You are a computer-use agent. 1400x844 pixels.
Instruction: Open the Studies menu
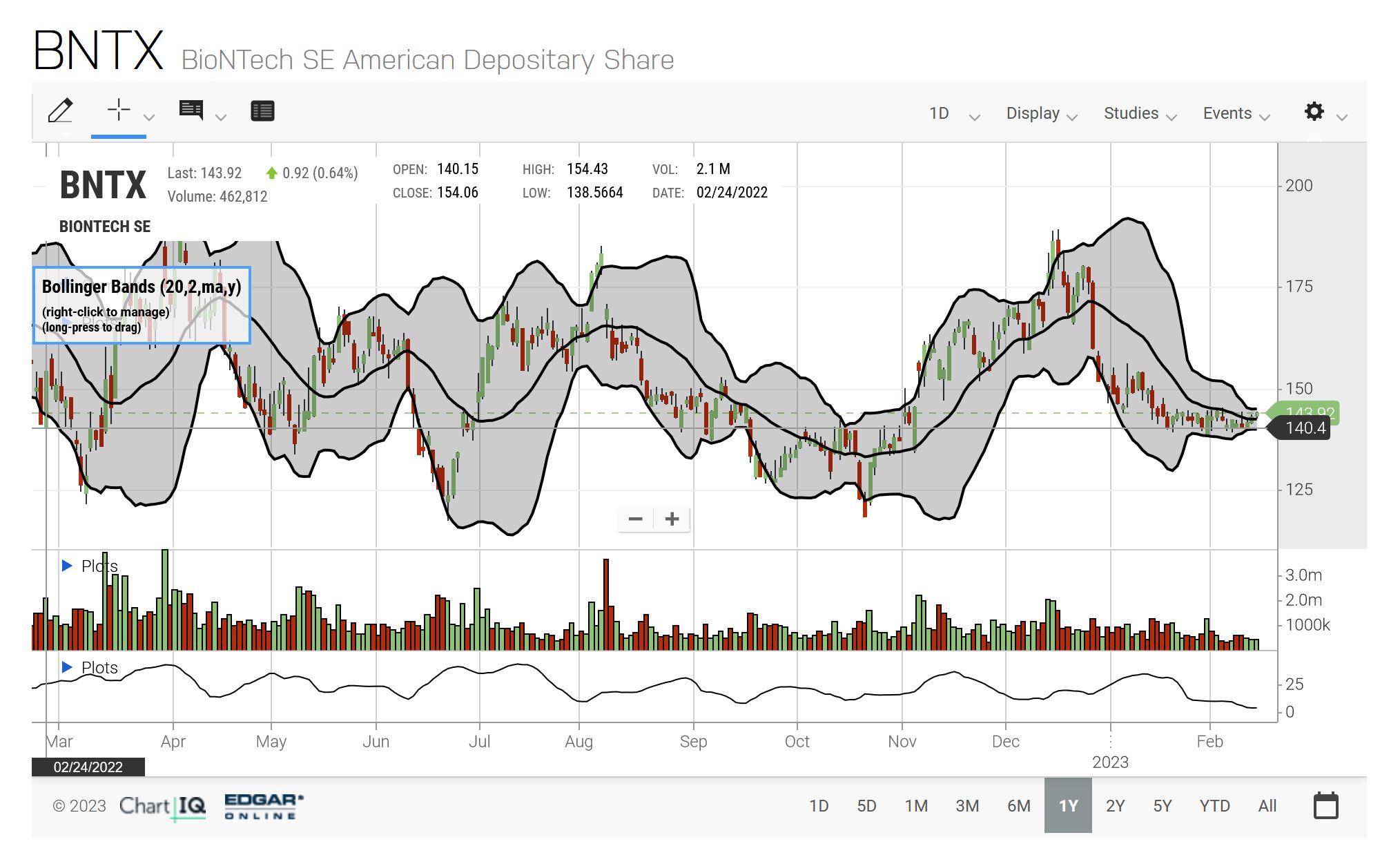pos(1139,114)
